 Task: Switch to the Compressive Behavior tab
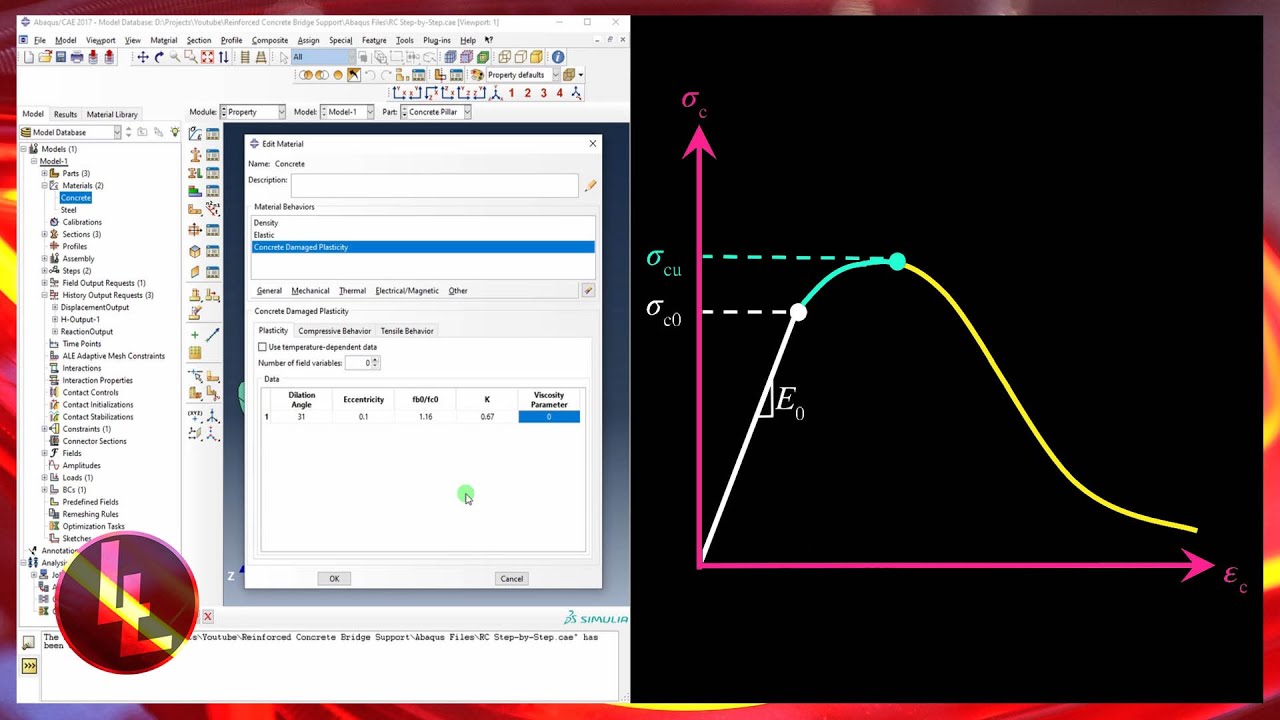334,331
